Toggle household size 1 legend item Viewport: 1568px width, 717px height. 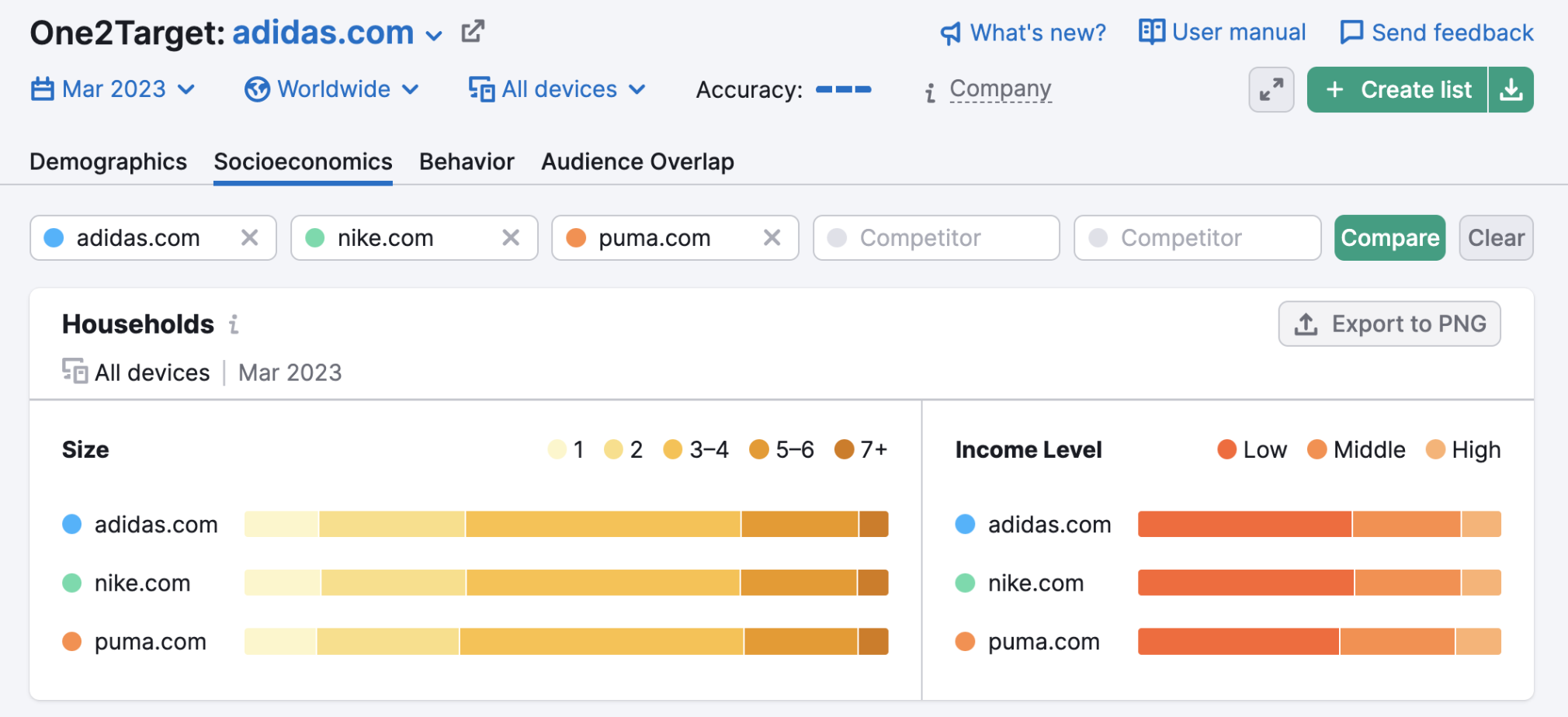(x=566, y=449)
